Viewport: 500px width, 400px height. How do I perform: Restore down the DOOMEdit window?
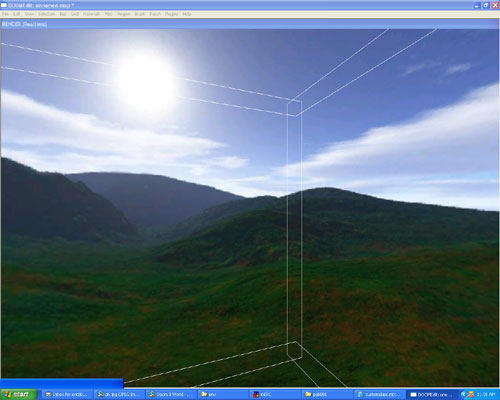(x=486, y=5)
